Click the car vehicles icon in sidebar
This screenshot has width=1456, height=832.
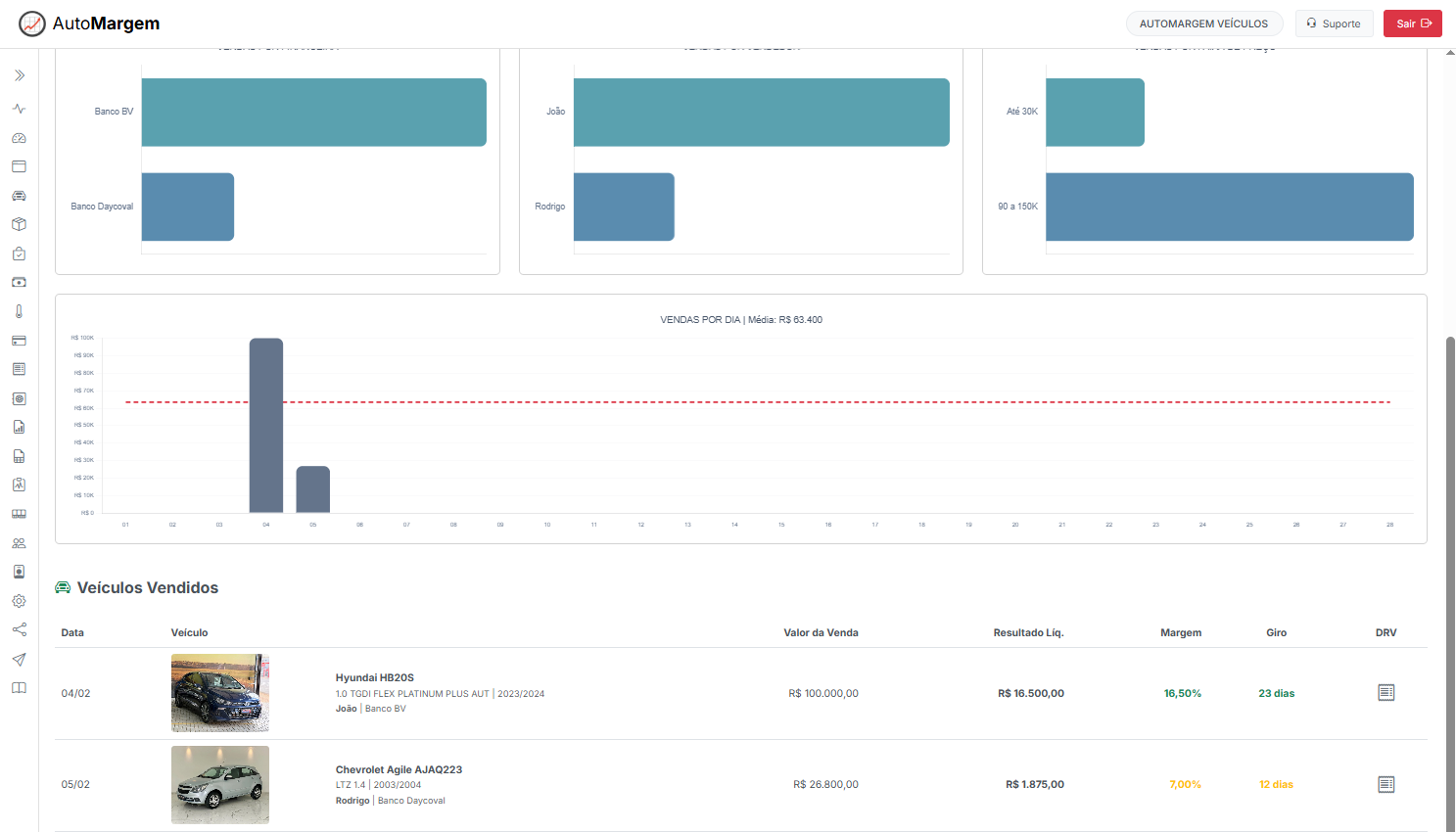tap(19, 196)
